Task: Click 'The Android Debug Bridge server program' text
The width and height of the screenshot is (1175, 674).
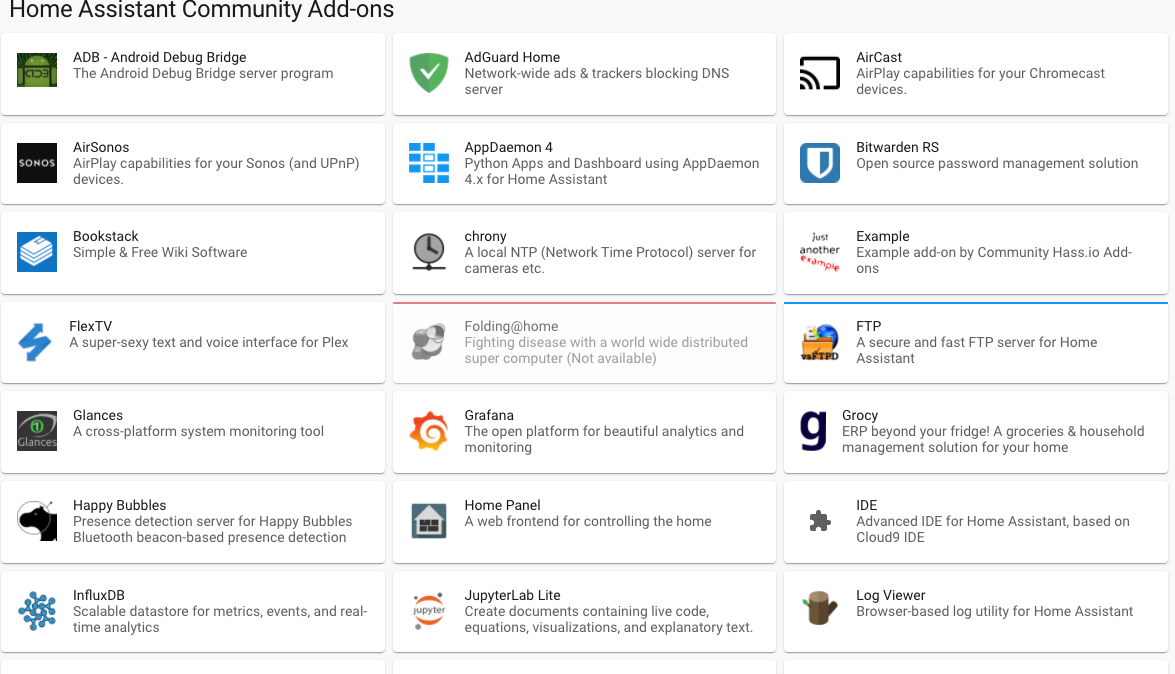Action: pyautogui.click(x=202, y=73)
